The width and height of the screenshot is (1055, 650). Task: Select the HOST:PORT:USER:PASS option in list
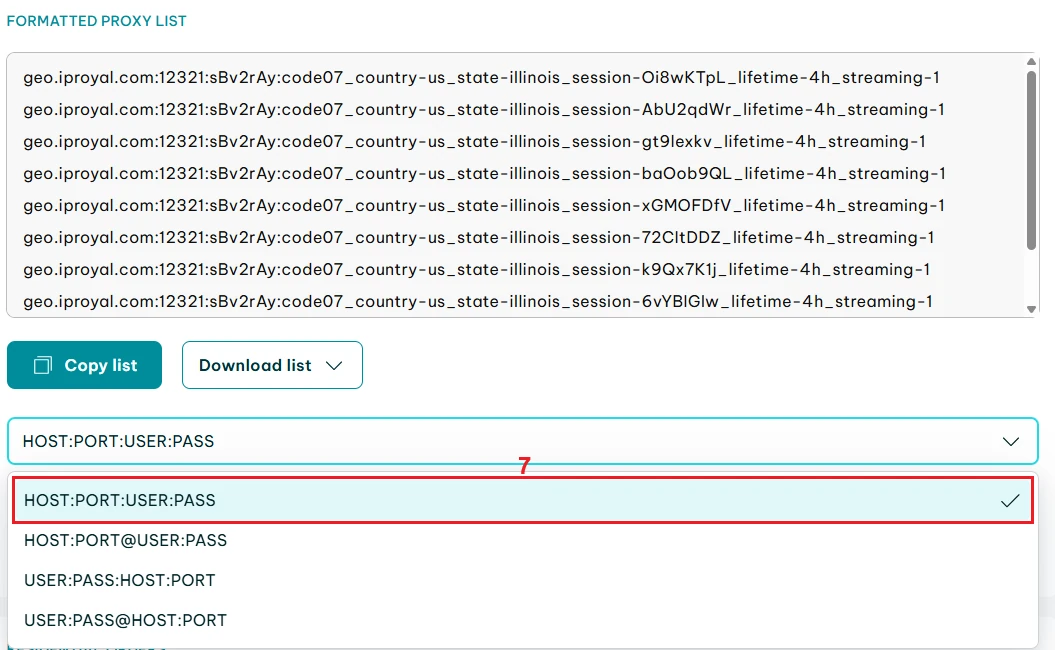(120, 500)
